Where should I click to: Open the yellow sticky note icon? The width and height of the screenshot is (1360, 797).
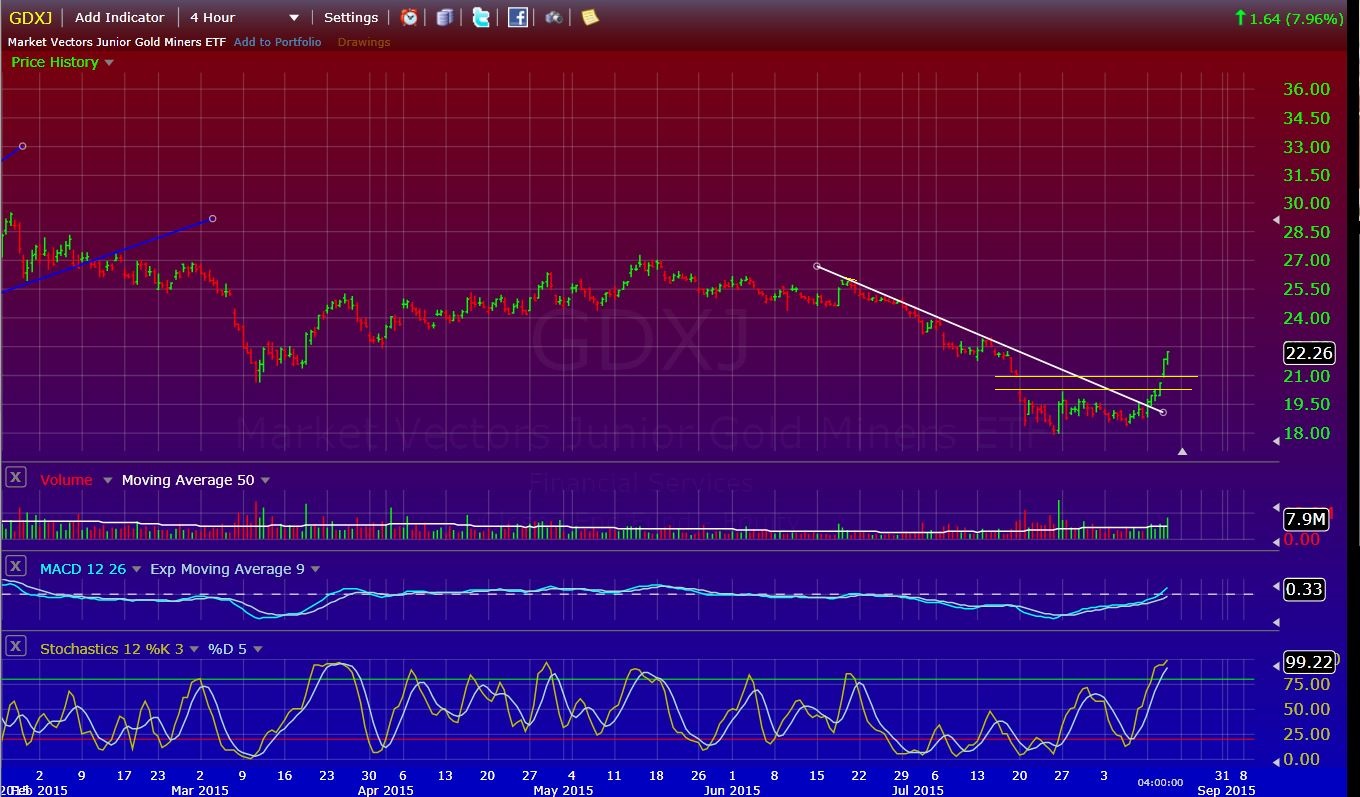(590, 17)
